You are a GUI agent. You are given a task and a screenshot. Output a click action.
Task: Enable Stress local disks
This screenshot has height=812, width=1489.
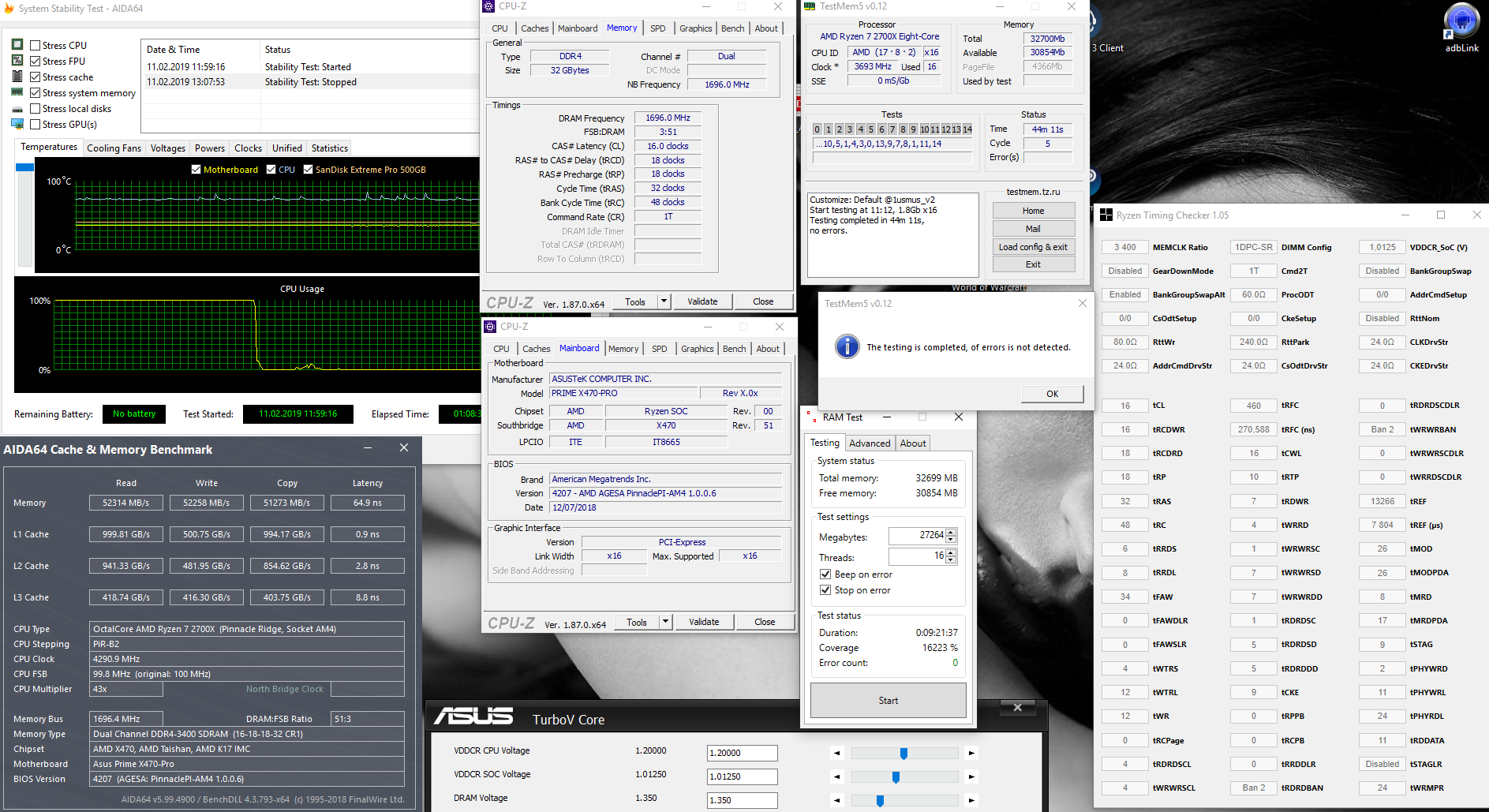tap(36, 108)
